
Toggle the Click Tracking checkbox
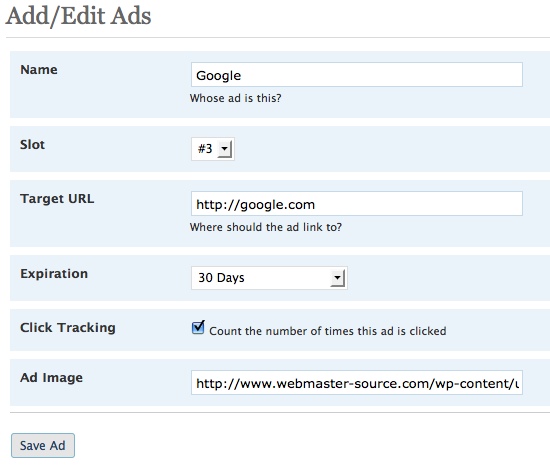click(198, 328)
